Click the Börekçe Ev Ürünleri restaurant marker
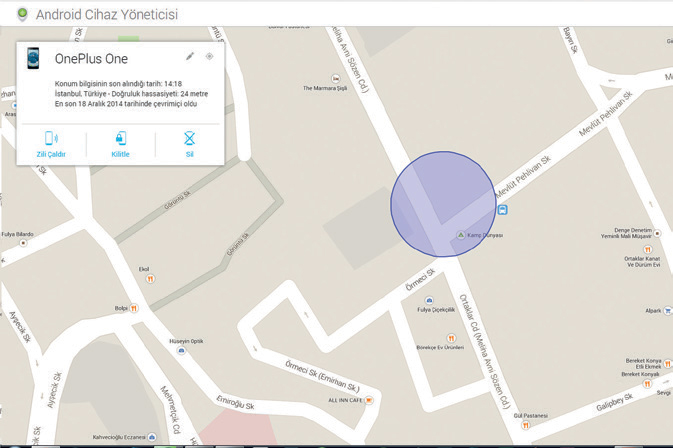Image resolution: width=673 pixels, height=448 pixels. tap(451, 338)
